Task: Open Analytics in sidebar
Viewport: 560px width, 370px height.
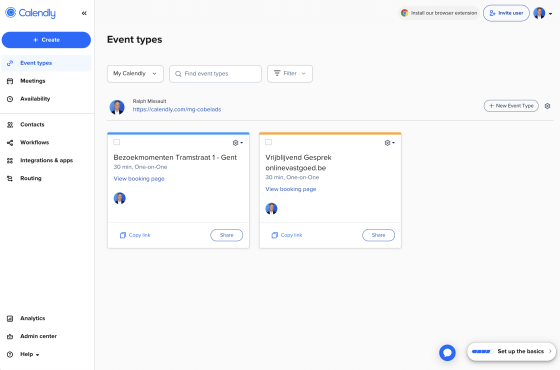Action: (x=46, y=318)
